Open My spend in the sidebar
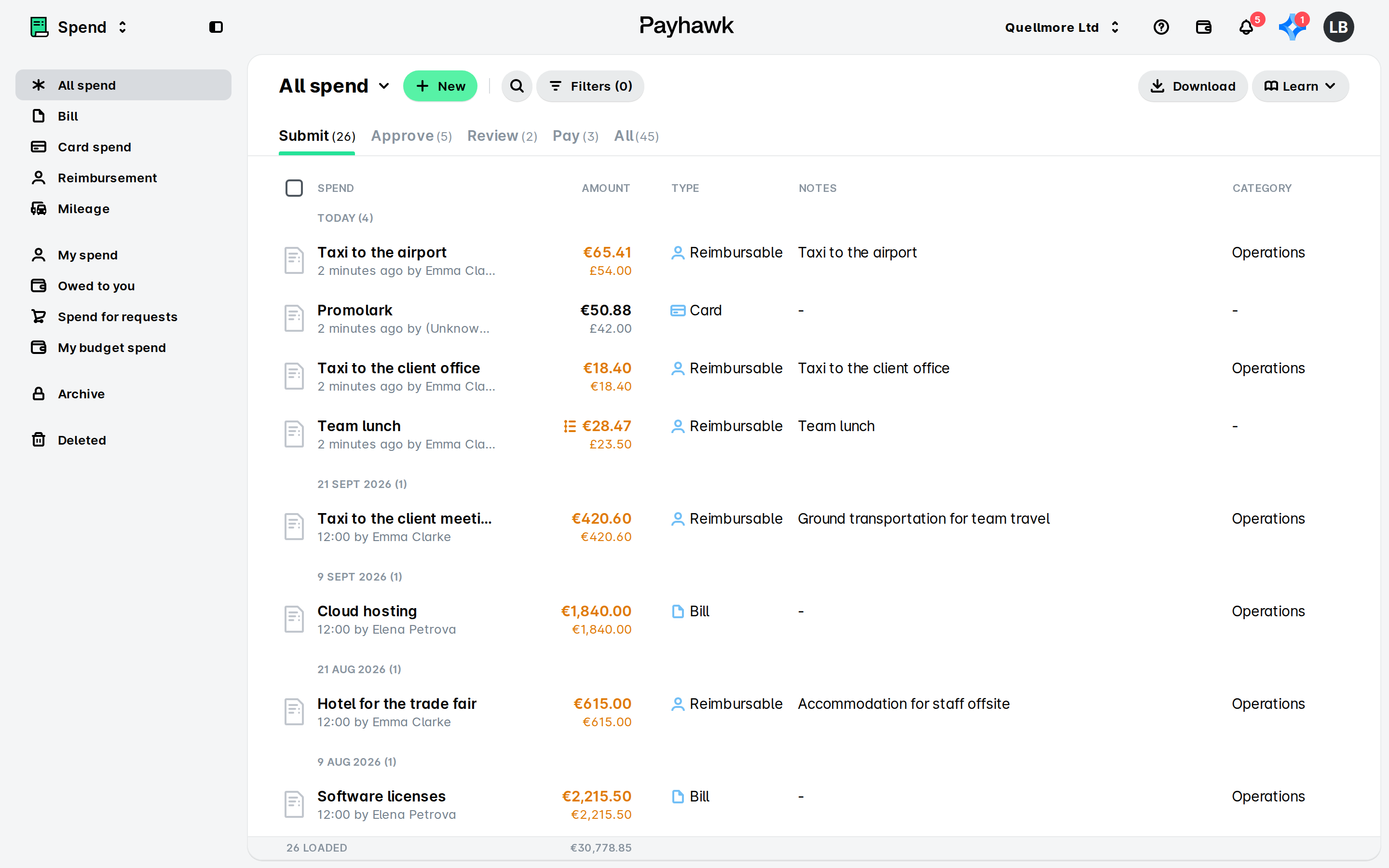Screen dimensions: 1389x868 [123, 255]
